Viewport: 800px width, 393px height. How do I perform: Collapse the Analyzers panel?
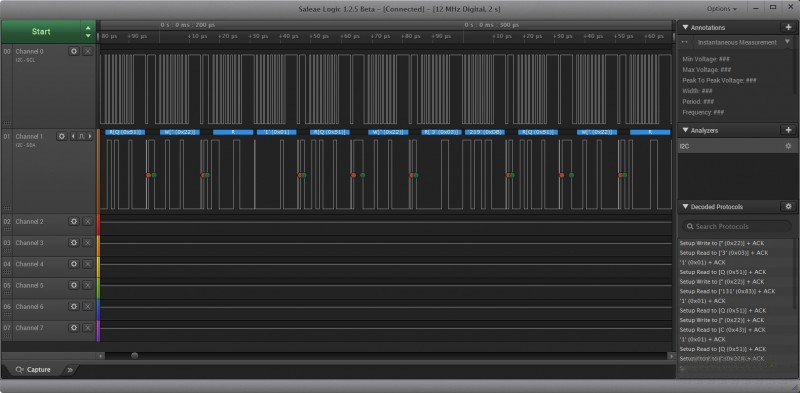(x=685, y=131)
